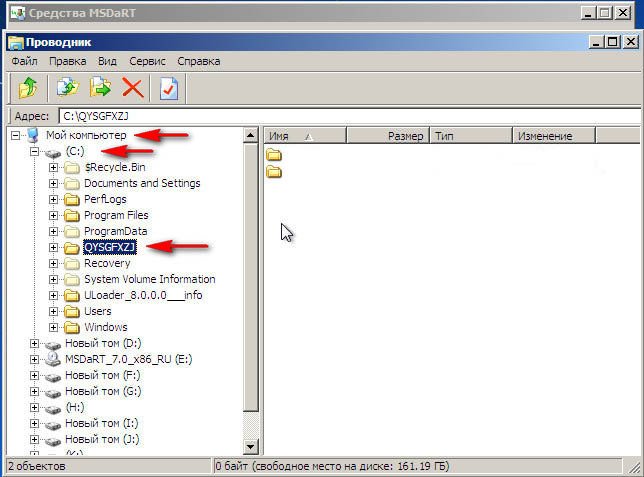This screenshot has height=477, width=644.
Task: Expand the PerfLogs folder node
Action: pyautogui.click(x=53, y=200)
